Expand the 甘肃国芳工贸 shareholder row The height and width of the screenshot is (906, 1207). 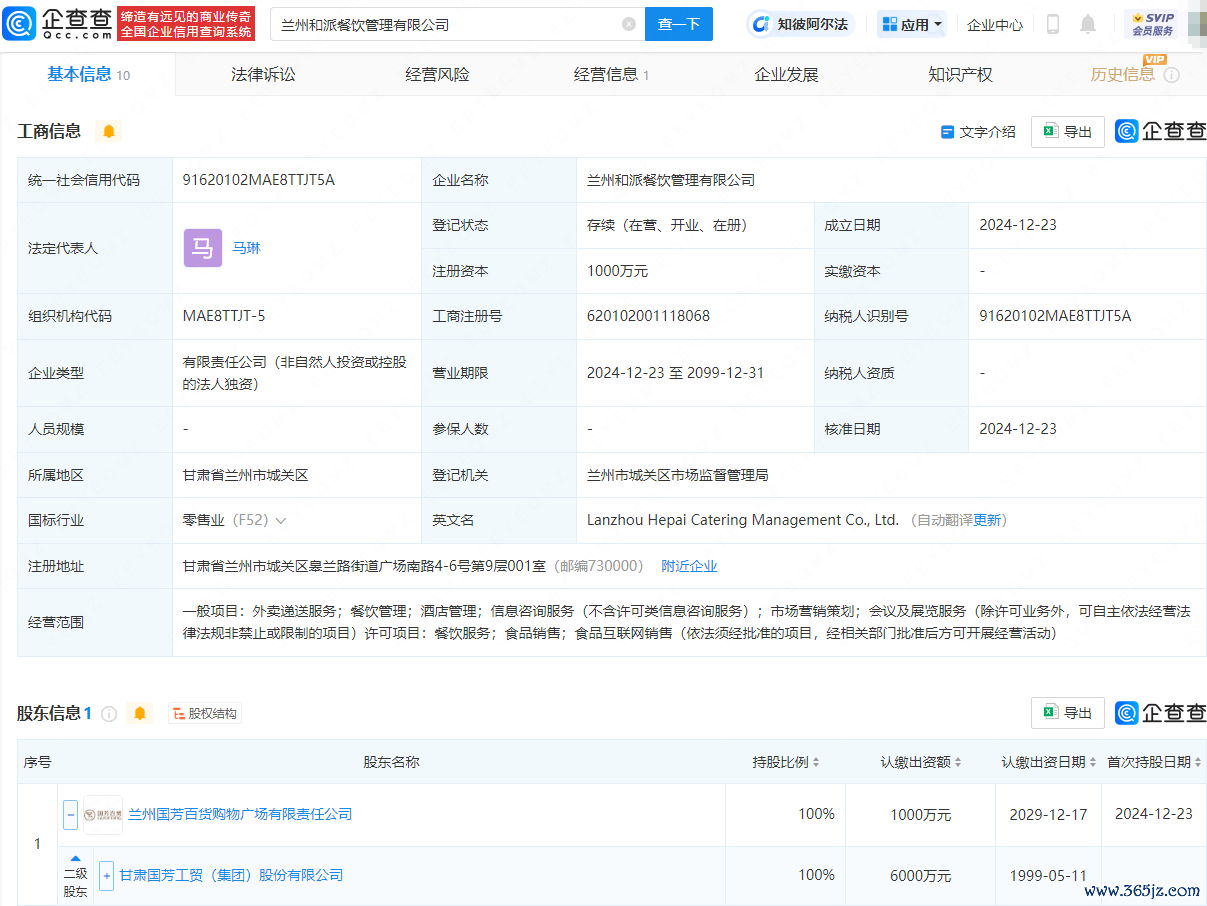[x=106, y=875]
